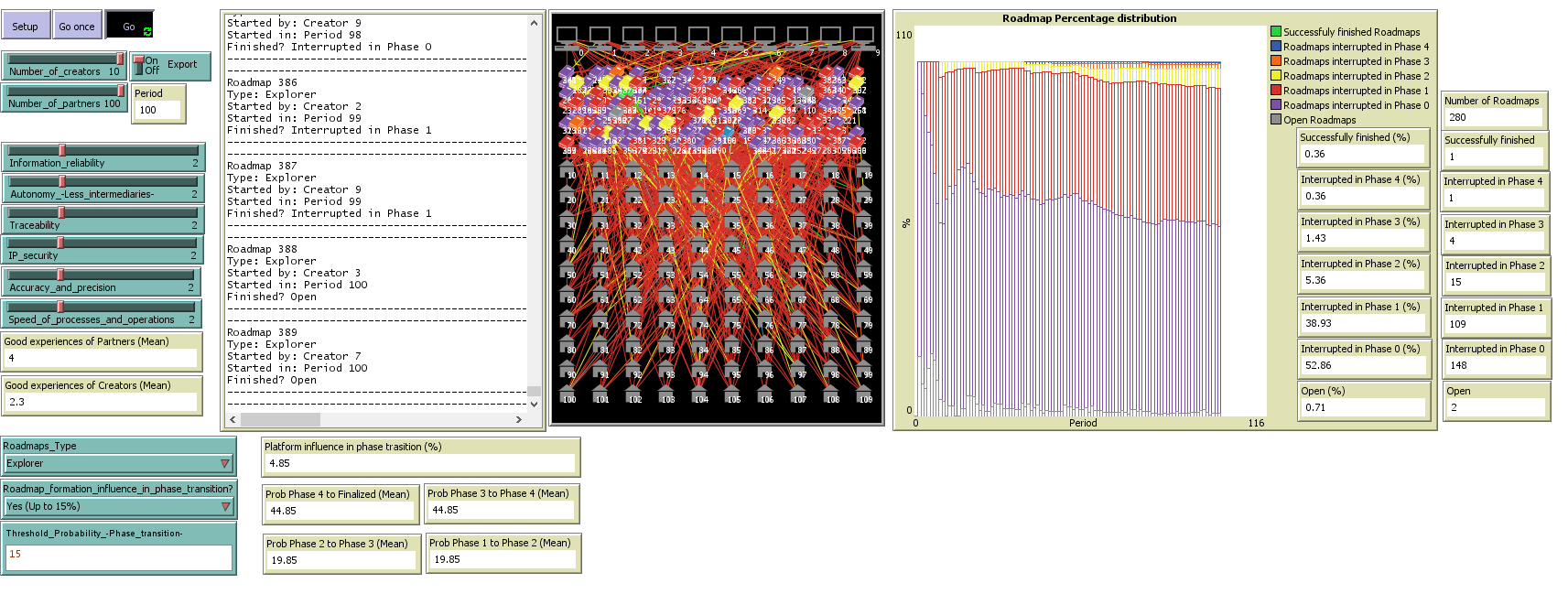This screenshot has height=594, width=1568.
Task: Click partner house icon number 109
Action: coord(863,394)
